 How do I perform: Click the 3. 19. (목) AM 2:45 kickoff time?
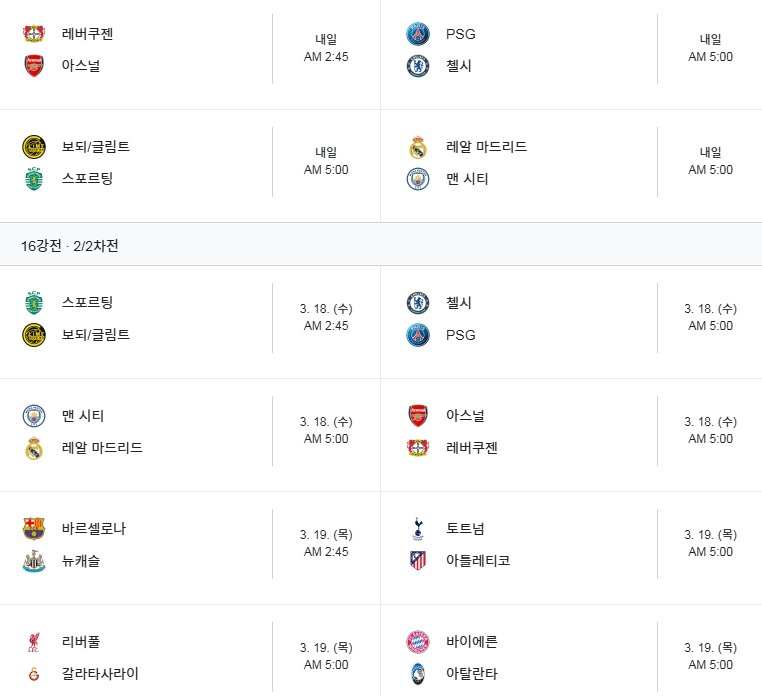pyautogui.click(x=326, y=544)
